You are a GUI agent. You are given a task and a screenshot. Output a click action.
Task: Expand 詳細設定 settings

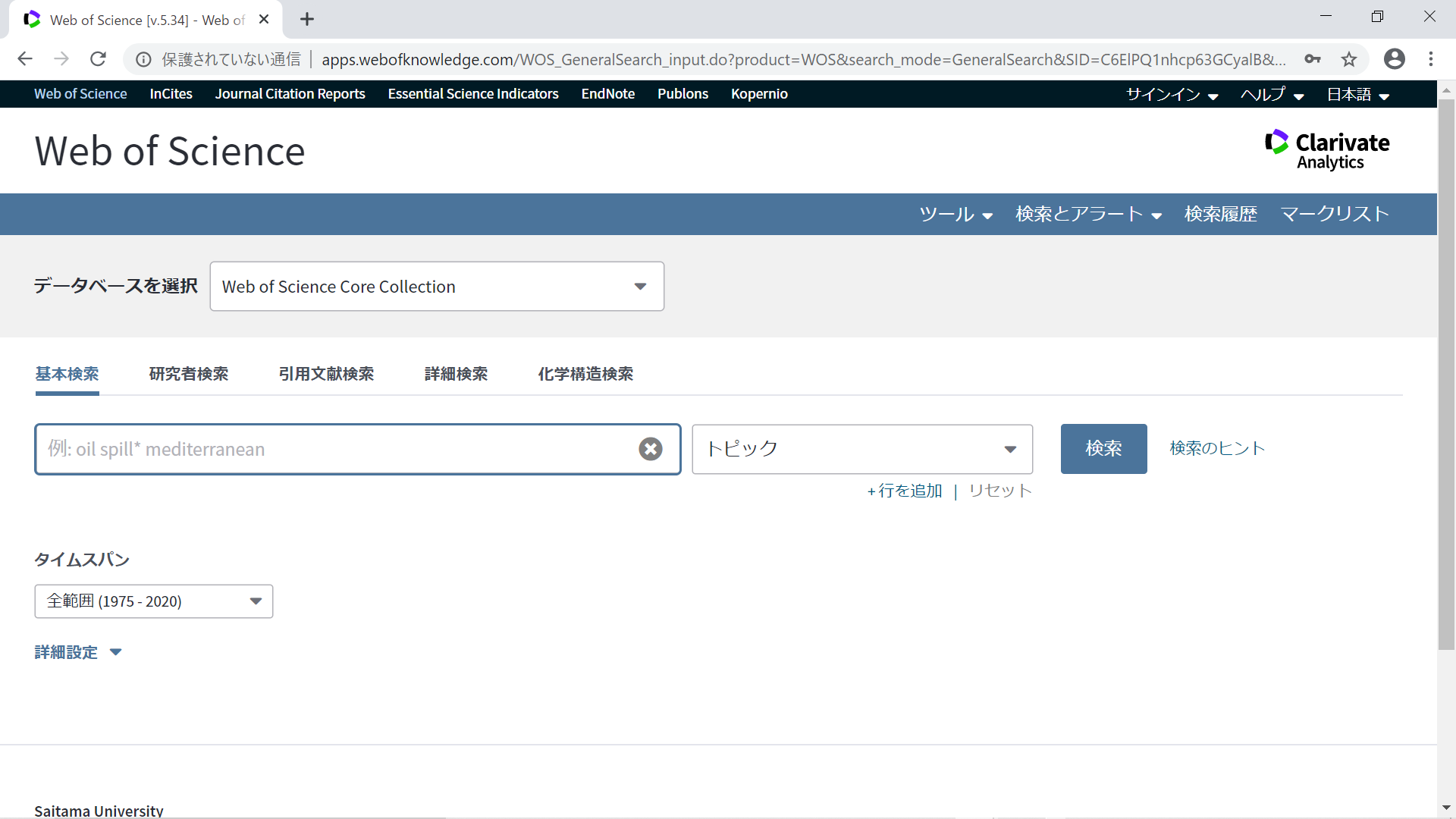pos(78,652)
